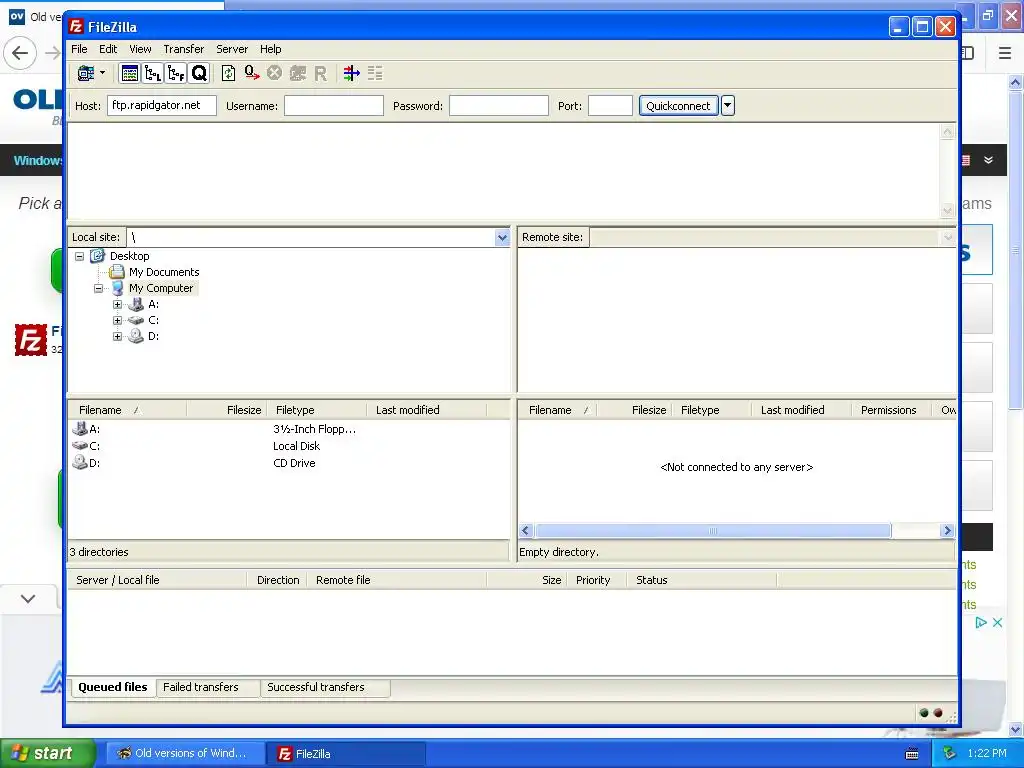Click the Host input field
The width and height of the screenshot is (1024, 768).
pyautogui.click(x=162, y=106)
